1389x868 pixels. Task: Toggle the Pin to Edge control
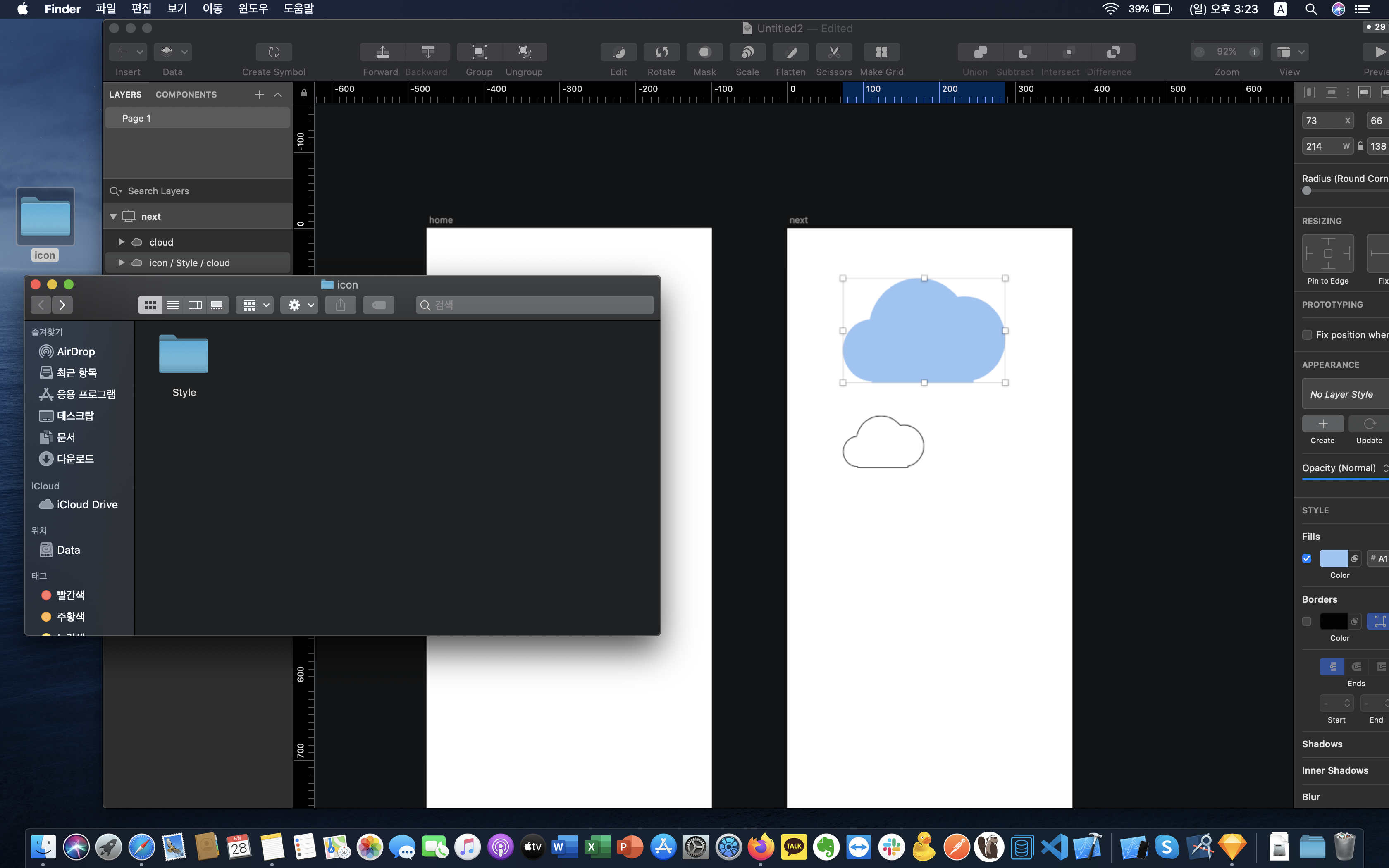pyautogui.click(x=1327, y=253)
